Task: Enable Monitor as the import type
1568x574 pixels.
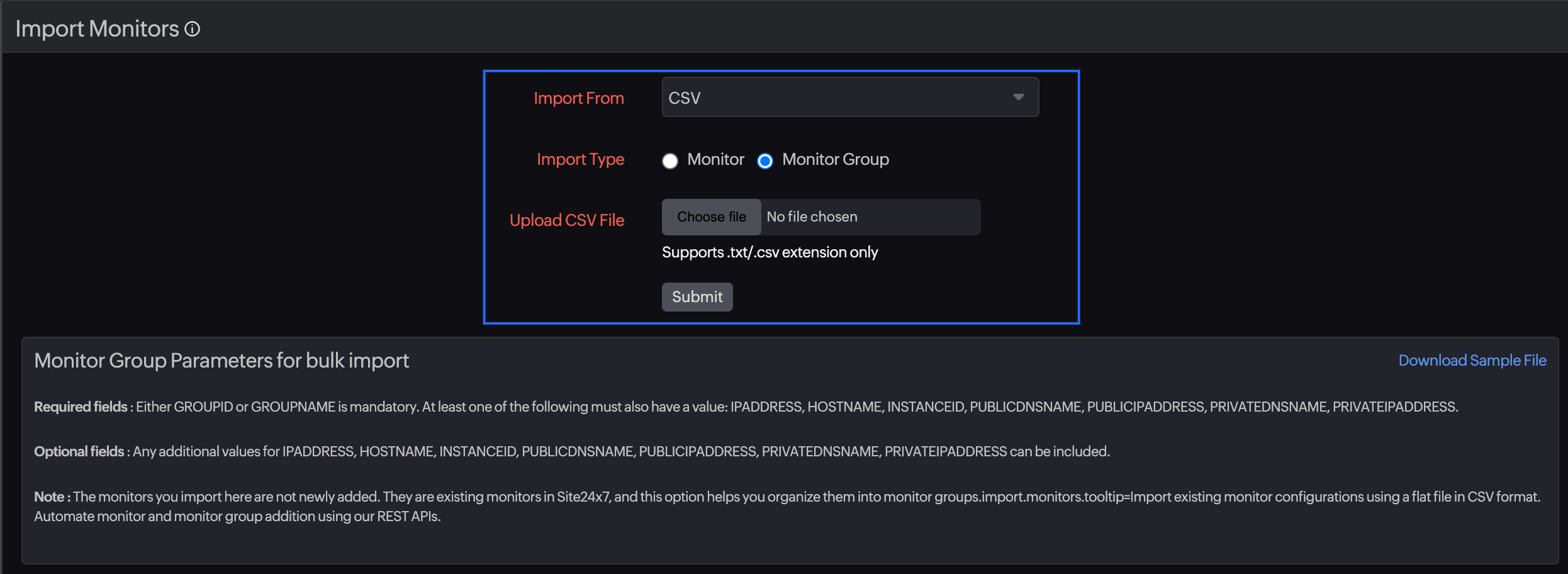Action: [x=669, y=160]
